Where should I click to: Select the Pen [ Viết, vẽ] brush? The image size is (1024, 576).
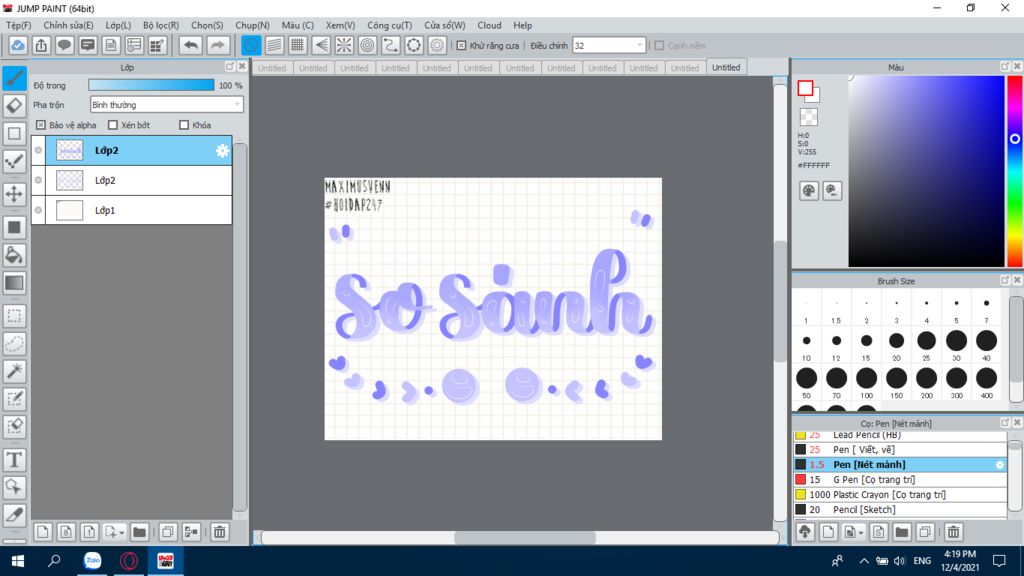click(900, 450)
